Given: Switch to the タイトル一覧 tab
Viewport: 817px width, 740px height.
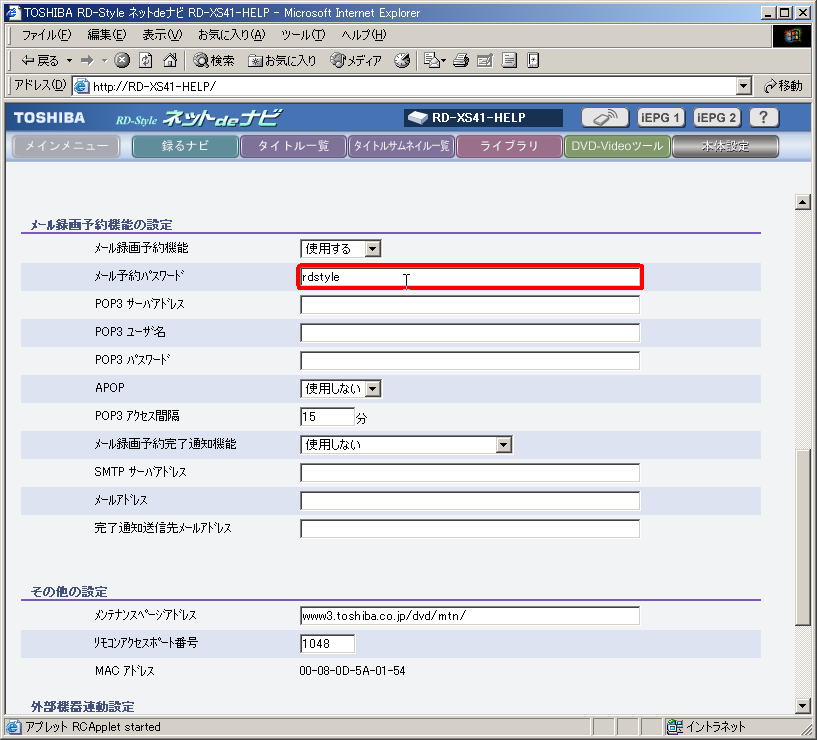Looking at the screenshot, I should pyautogui.click(x=293, y=146).
